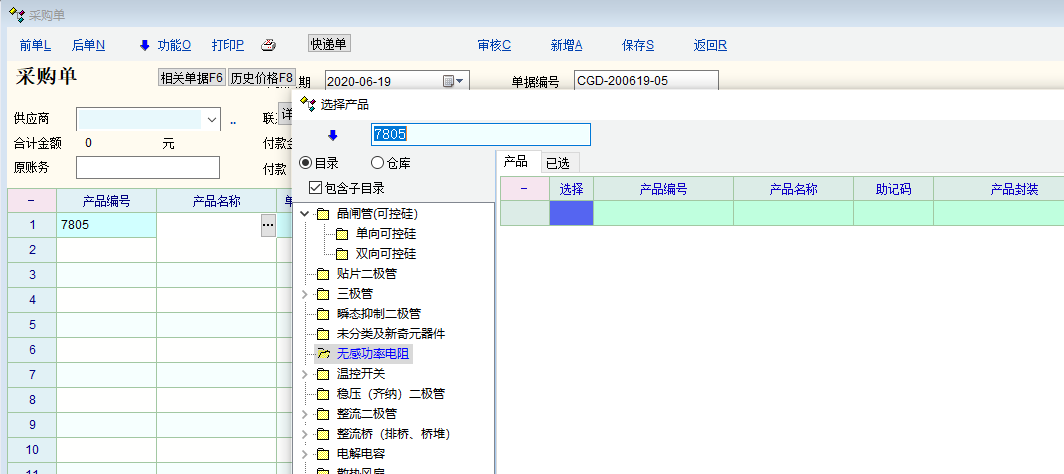Select the 贴片二极管 folder icon
Screen dimensions: 1064x474
tap(322, 274)
